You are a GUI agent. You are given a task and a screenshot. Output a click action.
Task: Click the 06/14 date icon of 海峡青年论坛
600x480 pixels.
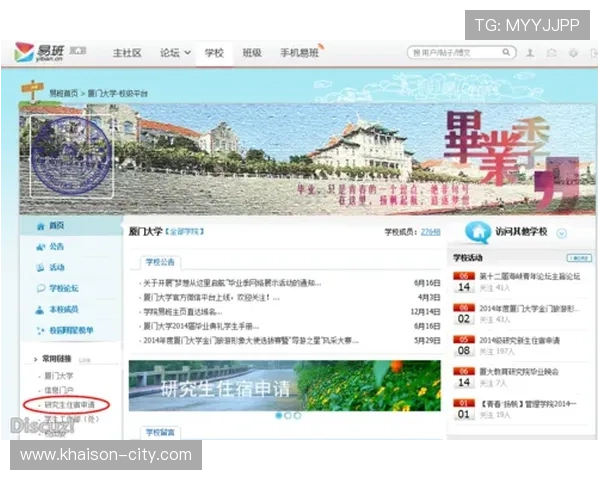pyautogui.click(x=464, y=282)
